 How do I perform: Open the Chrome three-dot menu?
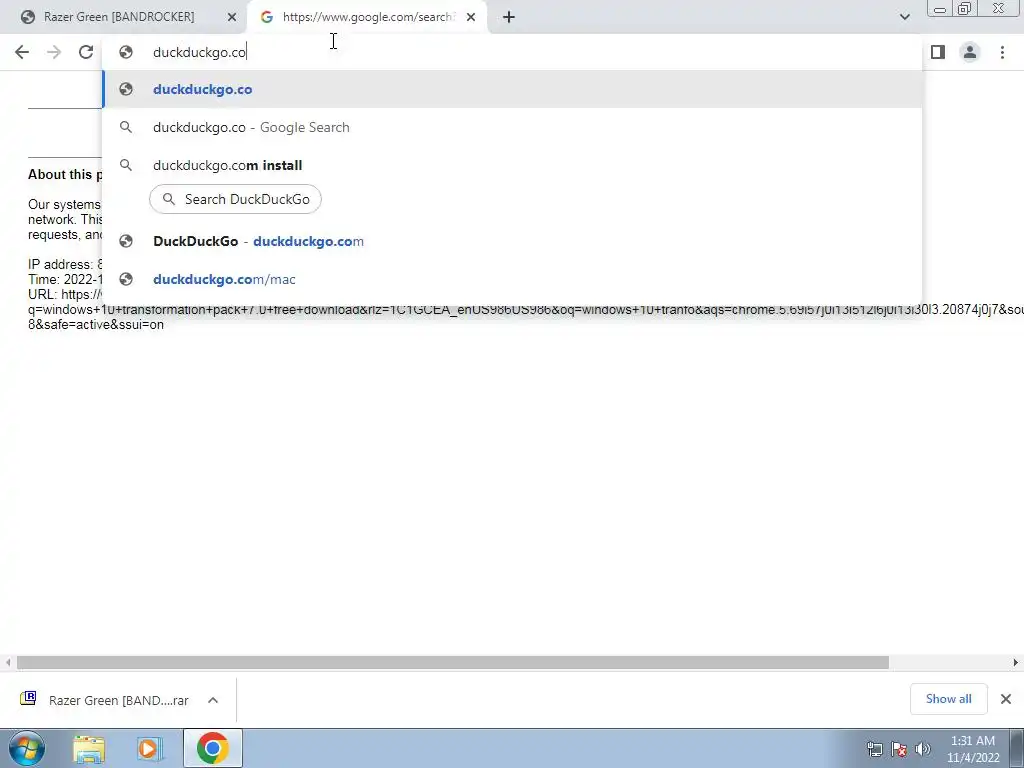pyautogui.click(x=1002, y=52)
